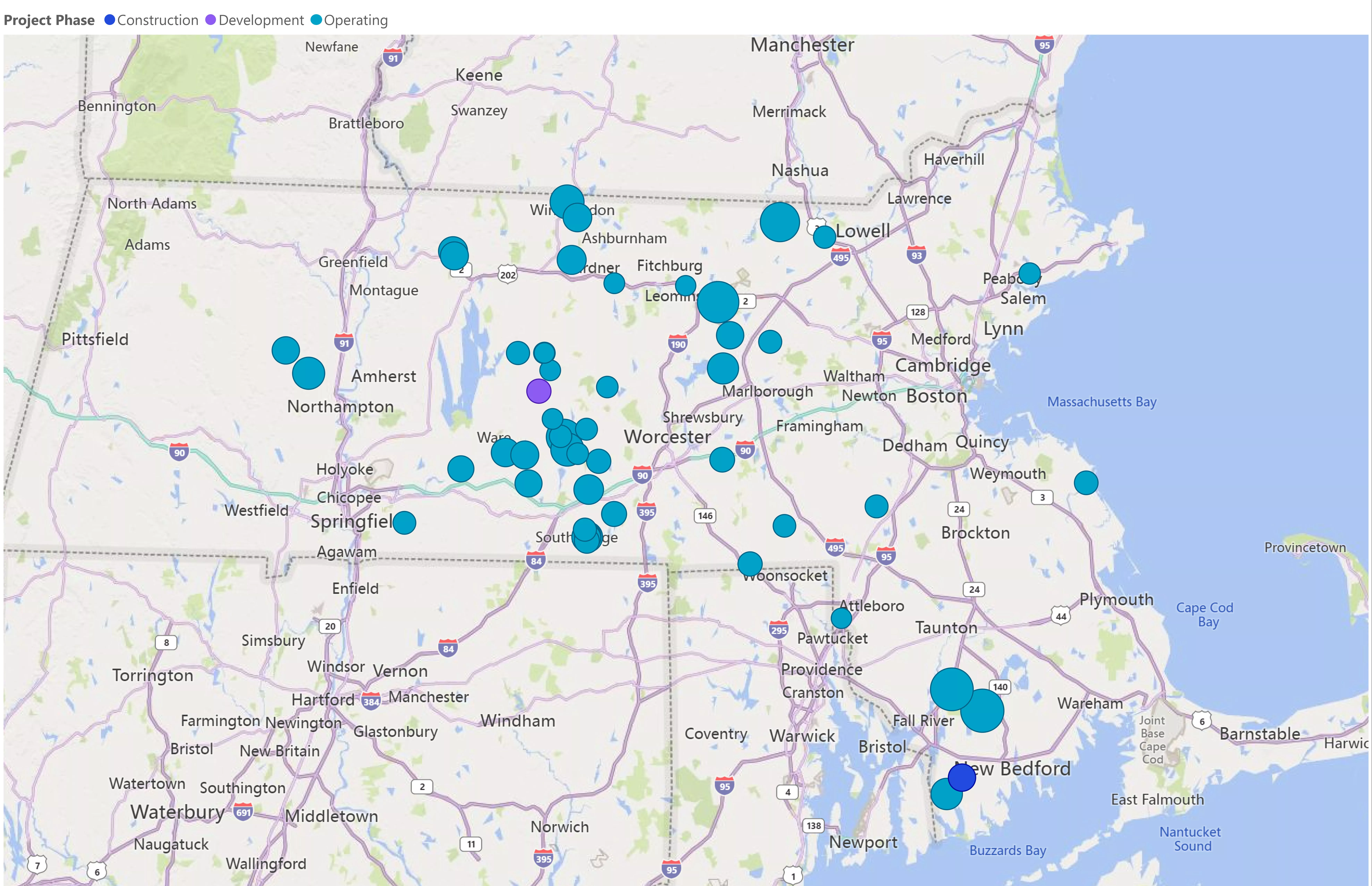This screenshot has width=1372, height=886.
Task: Click the purple Development project bubble
Action: tap(539, 391)
